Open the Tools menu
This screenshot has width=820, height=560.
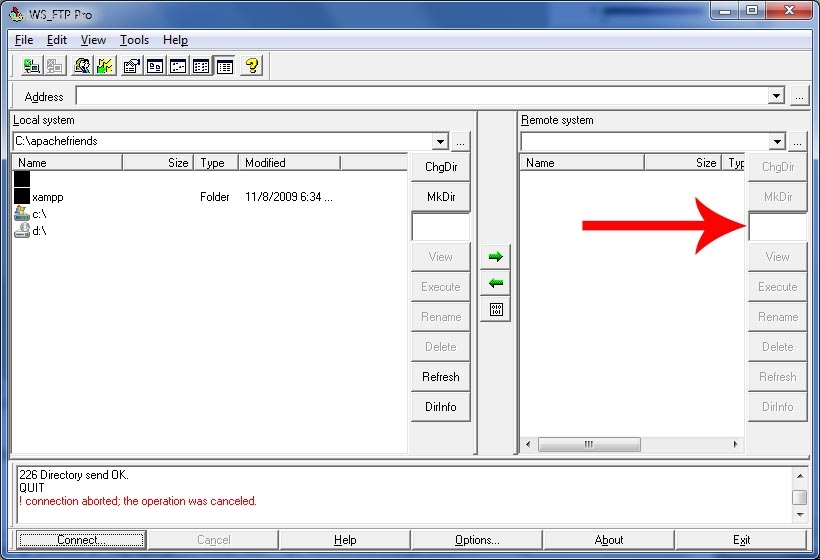click(x=134, y=40)
